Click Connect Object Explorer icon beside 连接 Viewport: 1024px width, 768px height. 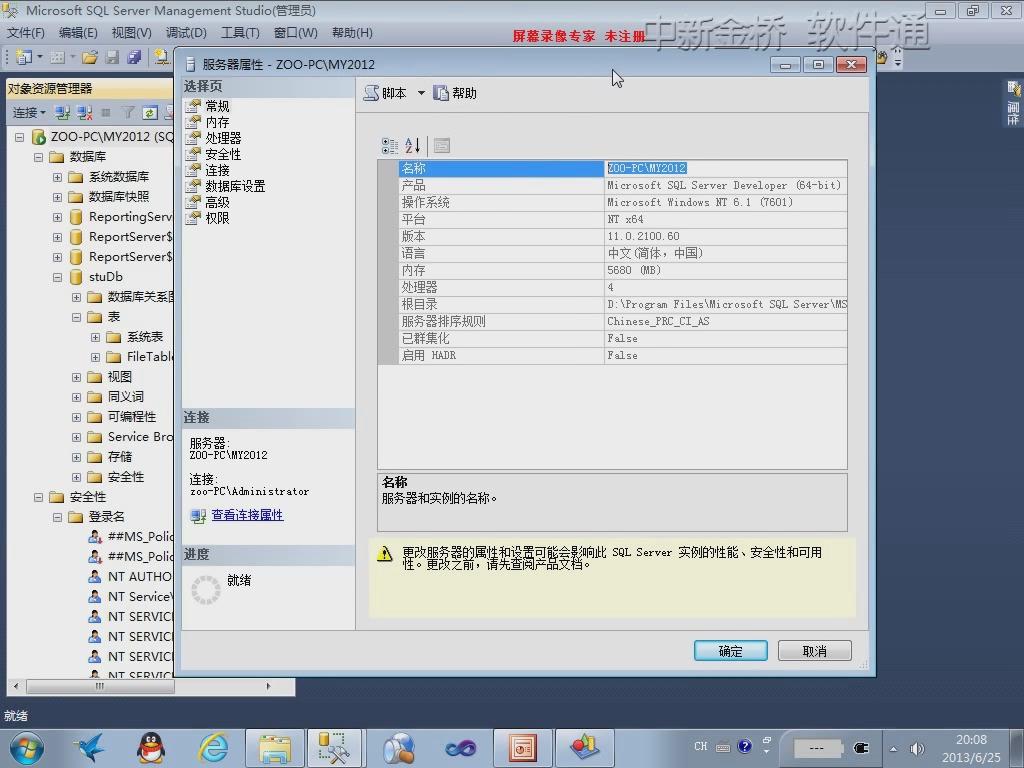[63, 113]
